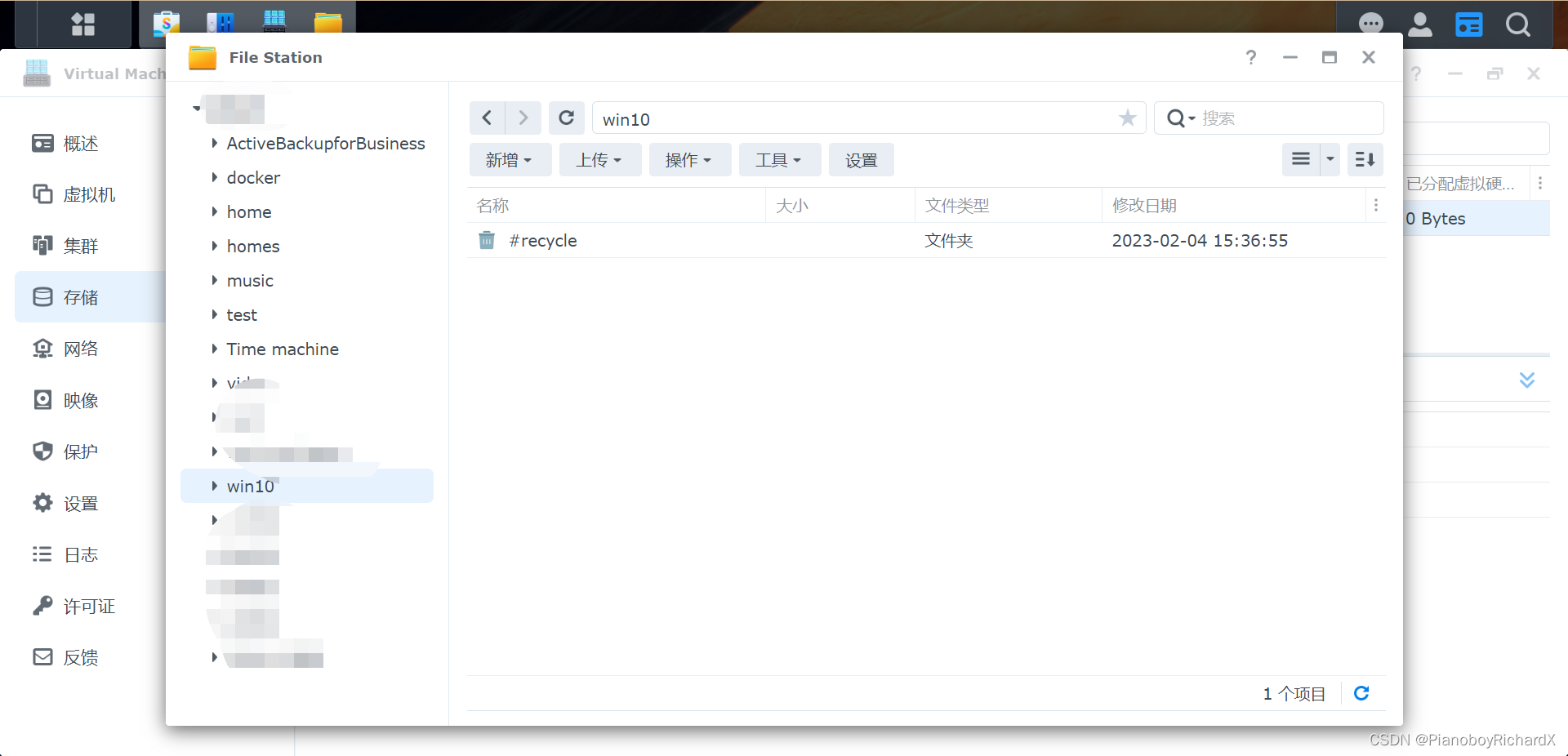Sort file list by 名称 column
The image size is (1568, 756).
coord(617,206)
